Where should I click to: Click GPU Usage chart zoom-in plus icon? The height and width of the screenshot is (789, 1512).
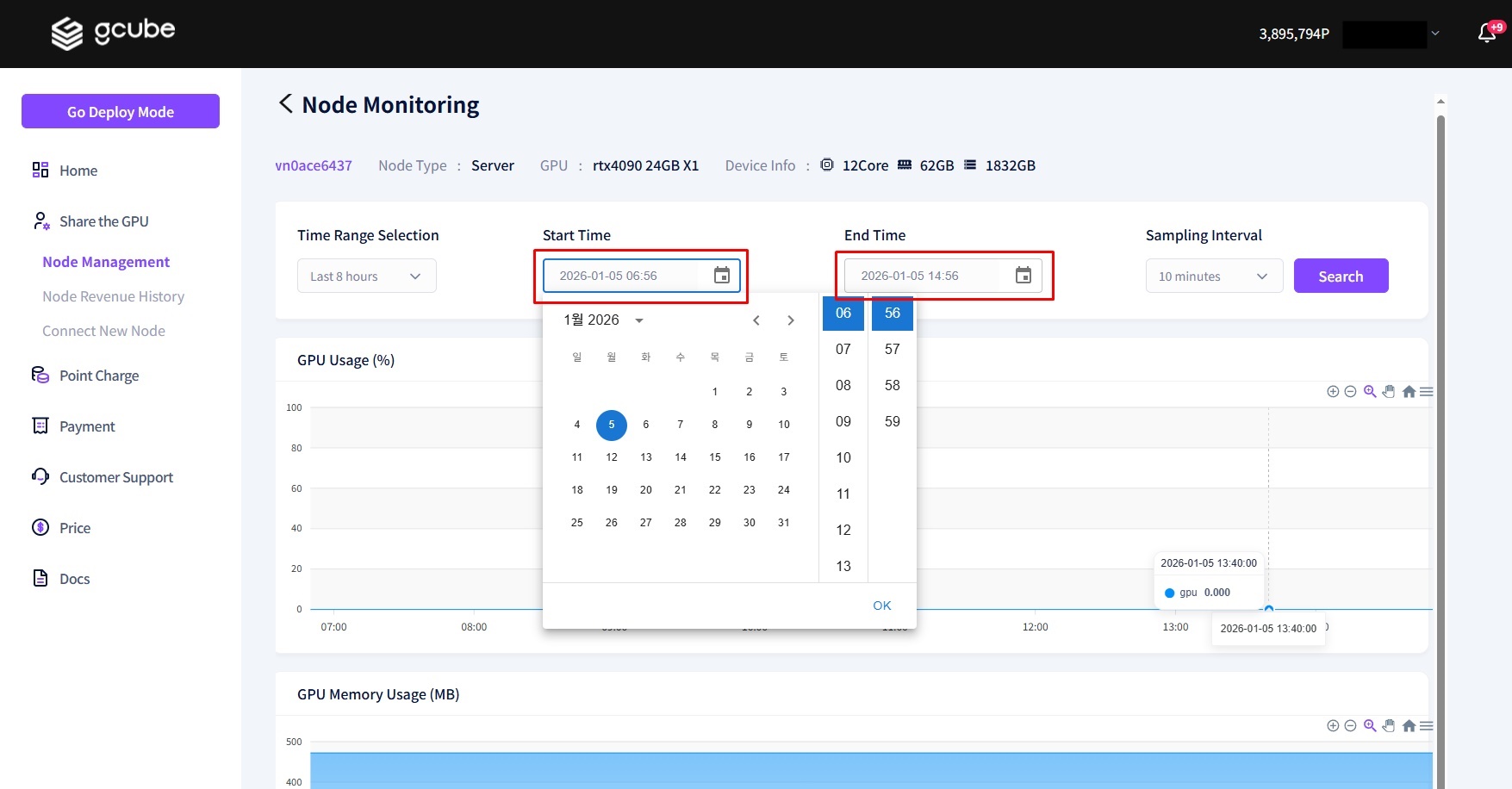click(1333, 392)
